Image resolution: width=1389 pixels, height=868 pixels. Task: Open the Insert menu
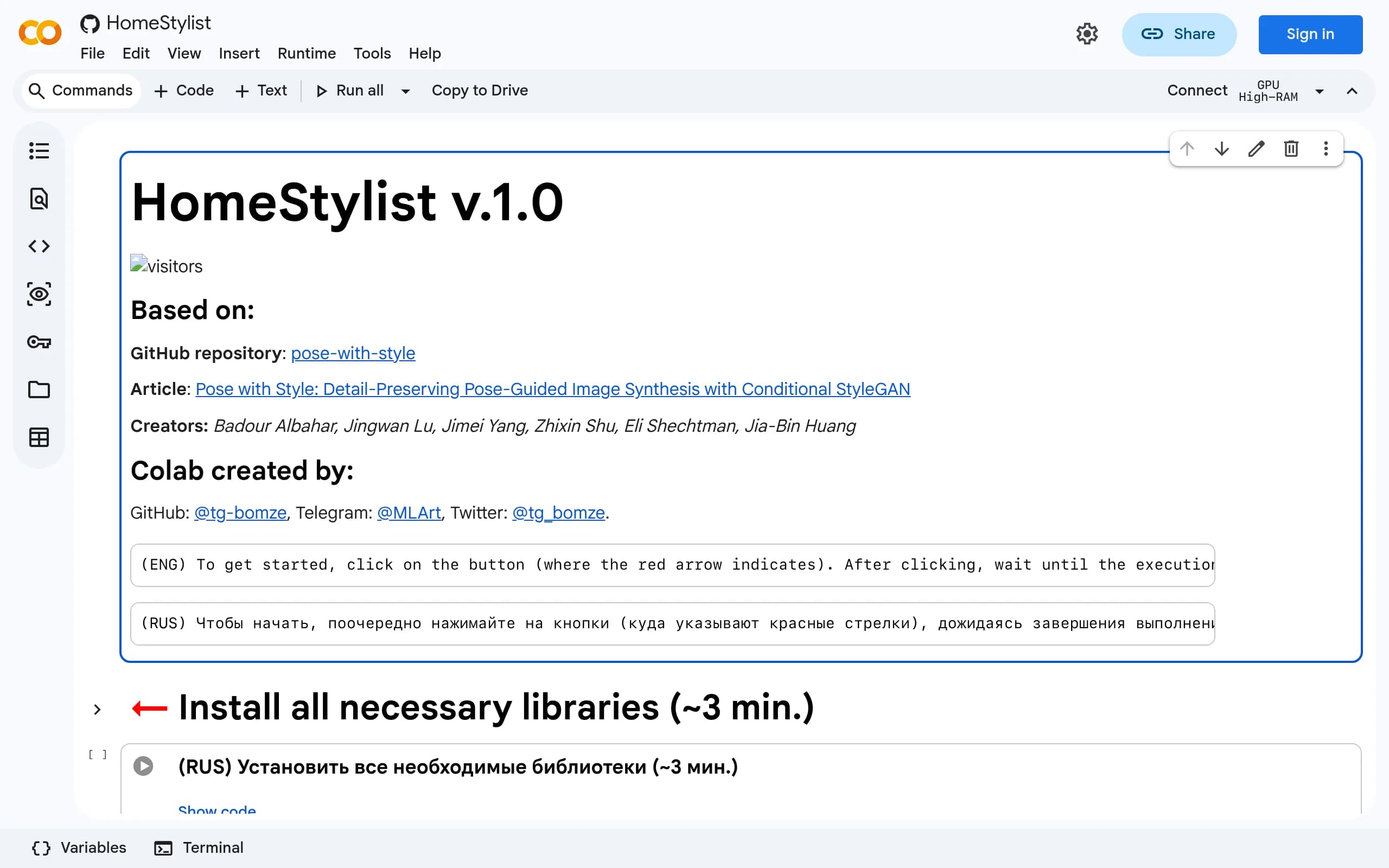tap(239, 53)
